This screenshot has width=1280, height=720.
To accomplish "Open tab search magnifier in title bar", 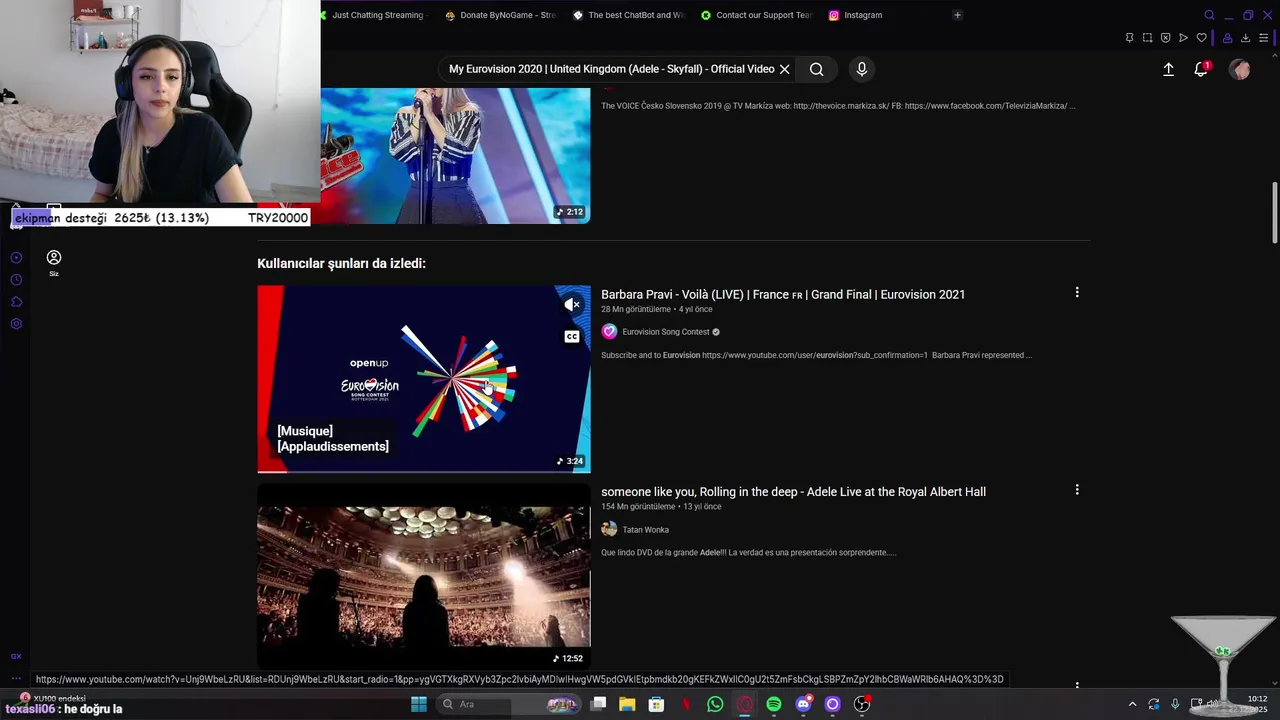I will pyautogui.click(x=1209, y=15).
